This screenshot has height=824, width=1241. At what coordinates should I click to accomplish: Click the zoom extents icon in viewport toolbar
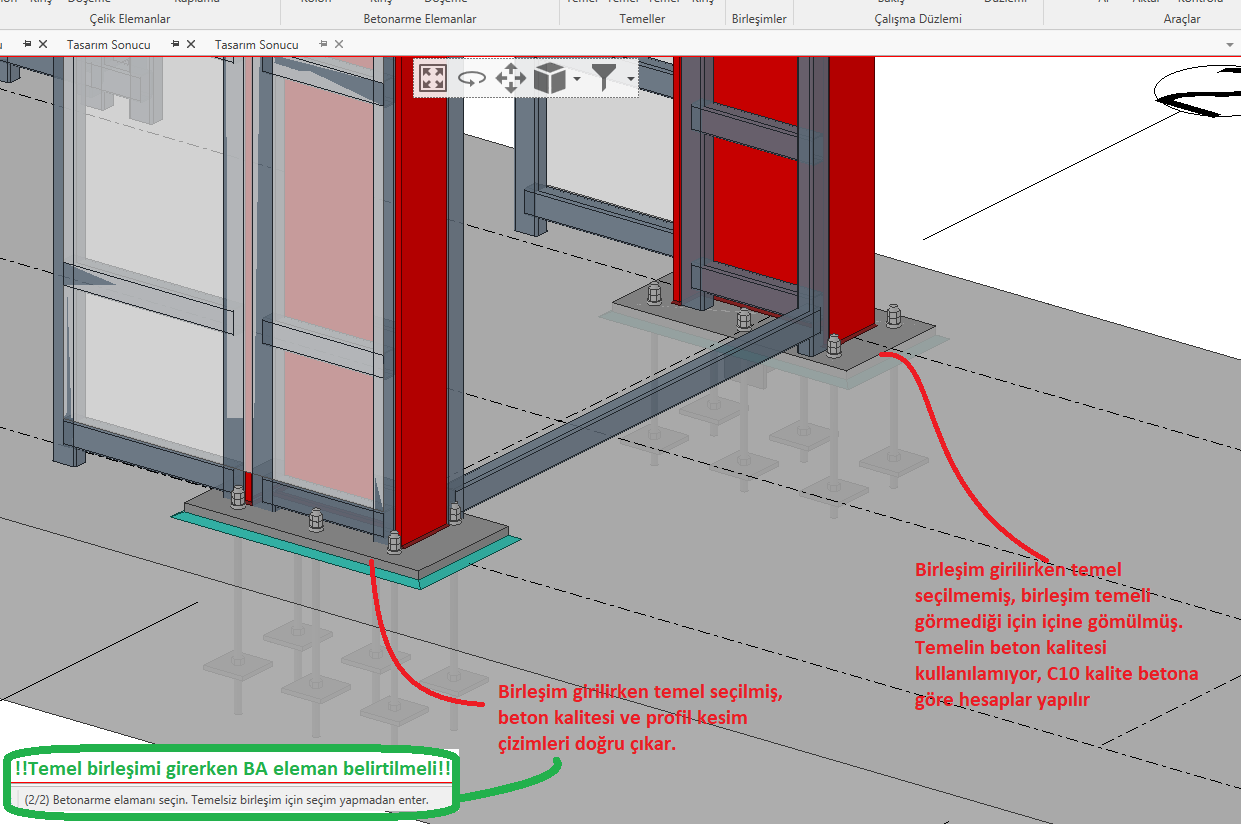(x=433, y=78)
